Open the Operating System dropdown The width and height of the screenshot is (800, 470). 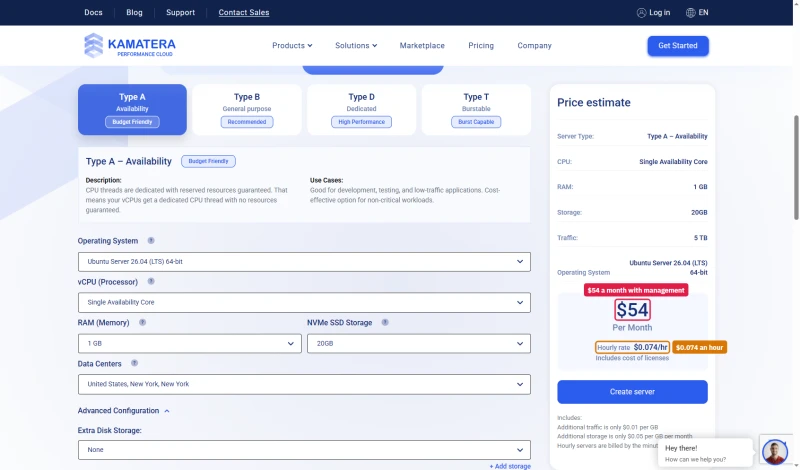click(x=304, y=262)
